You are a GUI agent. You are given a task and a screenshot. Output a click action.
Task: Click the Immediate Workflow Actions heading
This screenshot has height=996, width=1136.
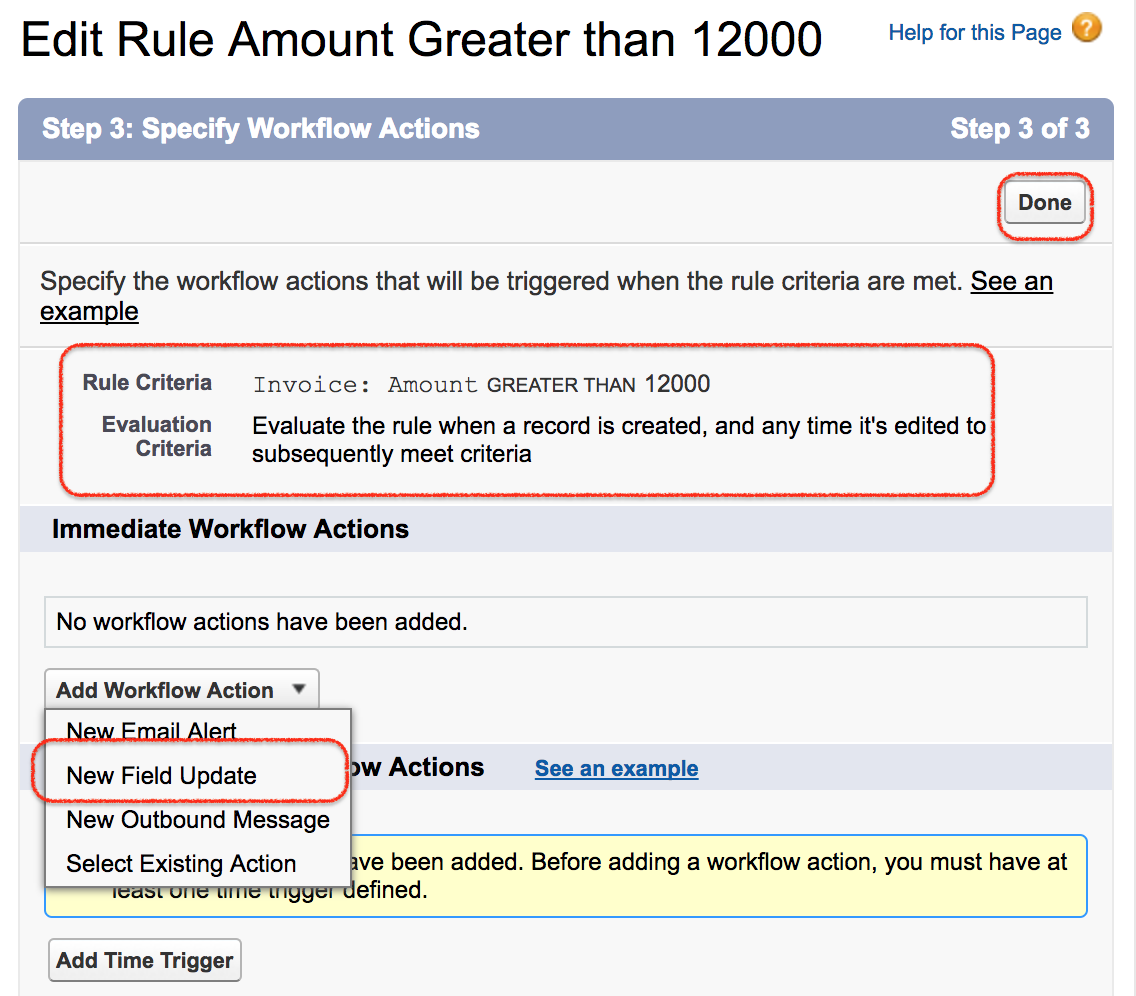pyautogui.click(x=230, y=529)
